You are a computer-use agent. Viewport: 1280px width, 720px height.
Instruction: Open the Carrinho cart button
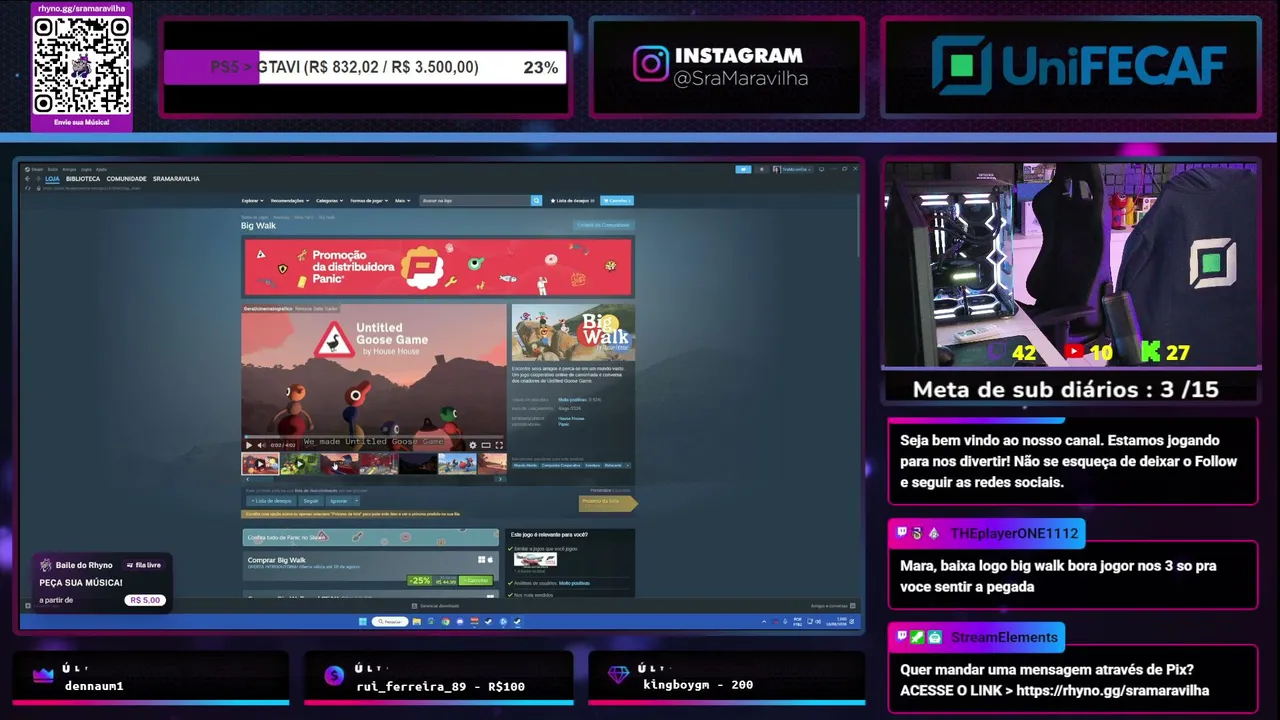tap(617, 200)
